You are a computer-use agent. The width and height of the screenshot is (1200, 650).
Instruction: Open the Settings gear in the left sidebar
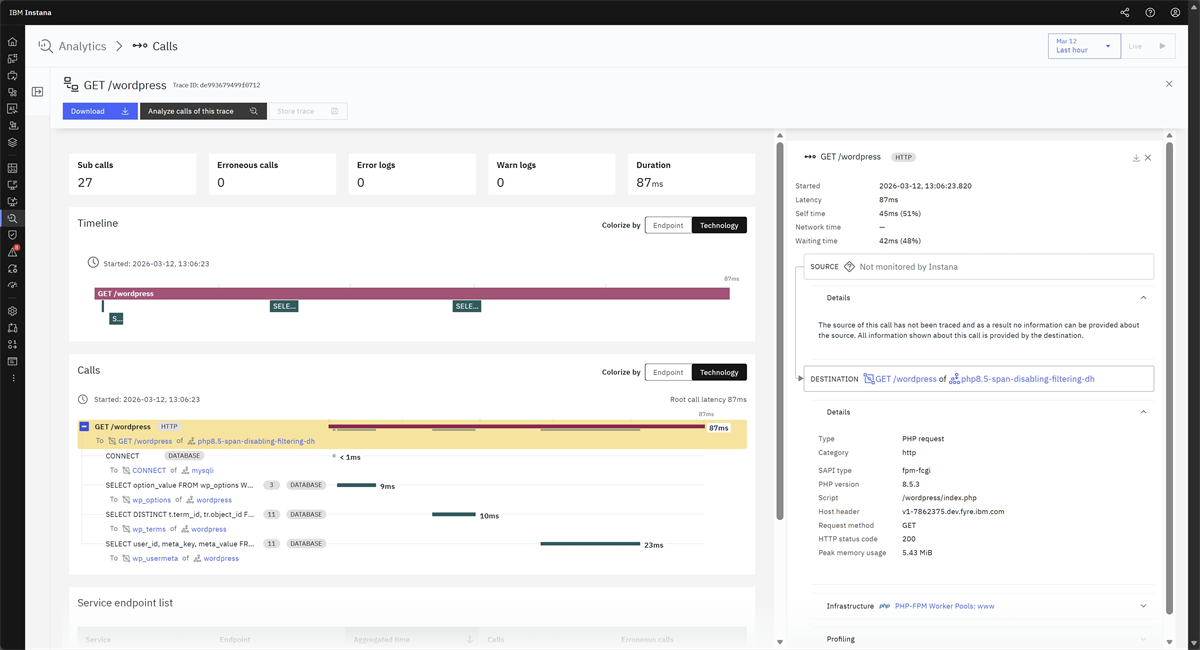coord(12,311)
